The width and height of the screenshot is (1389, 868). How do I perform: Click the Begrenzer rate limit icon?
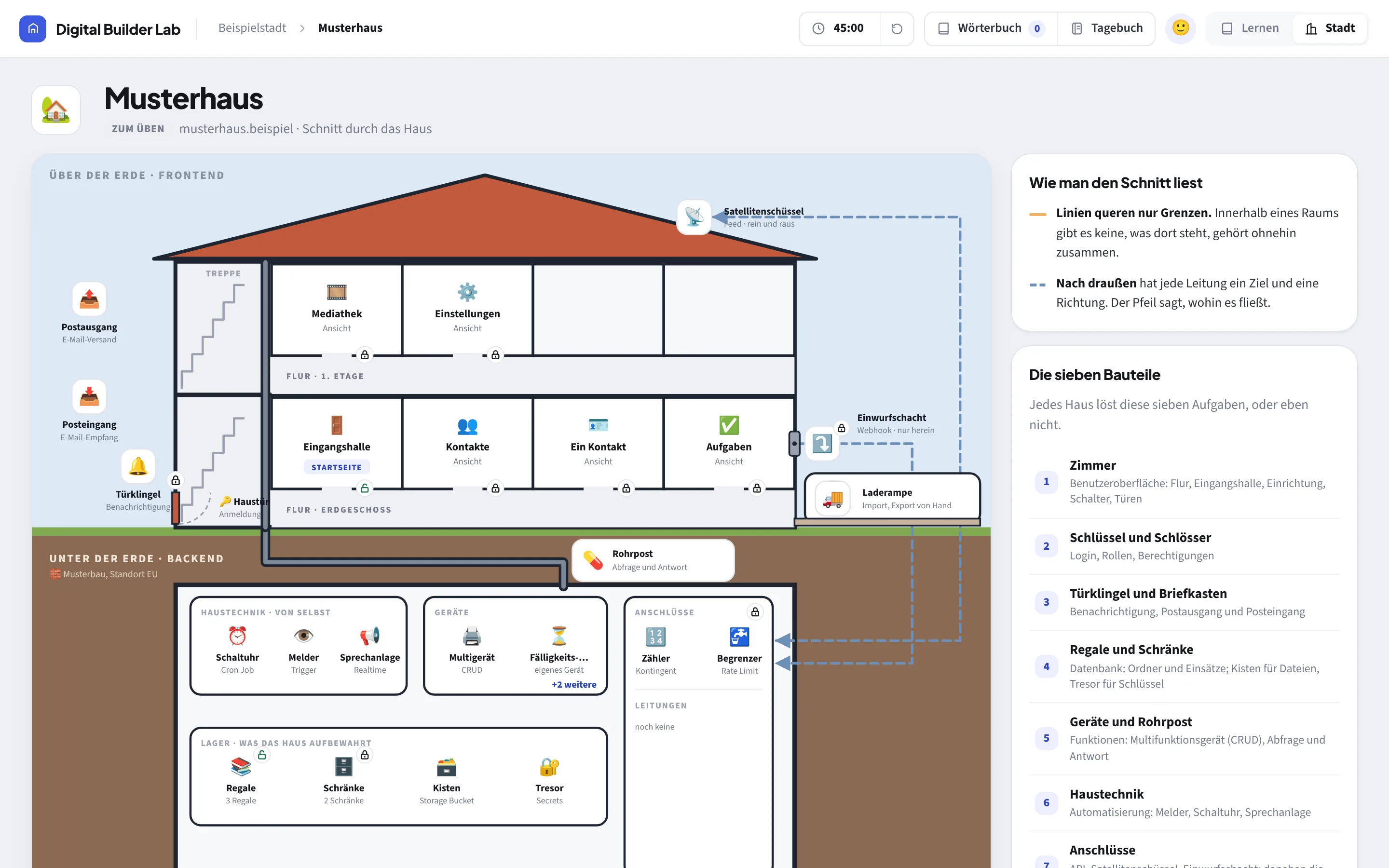pyautogui.click(x=739, y=637)
